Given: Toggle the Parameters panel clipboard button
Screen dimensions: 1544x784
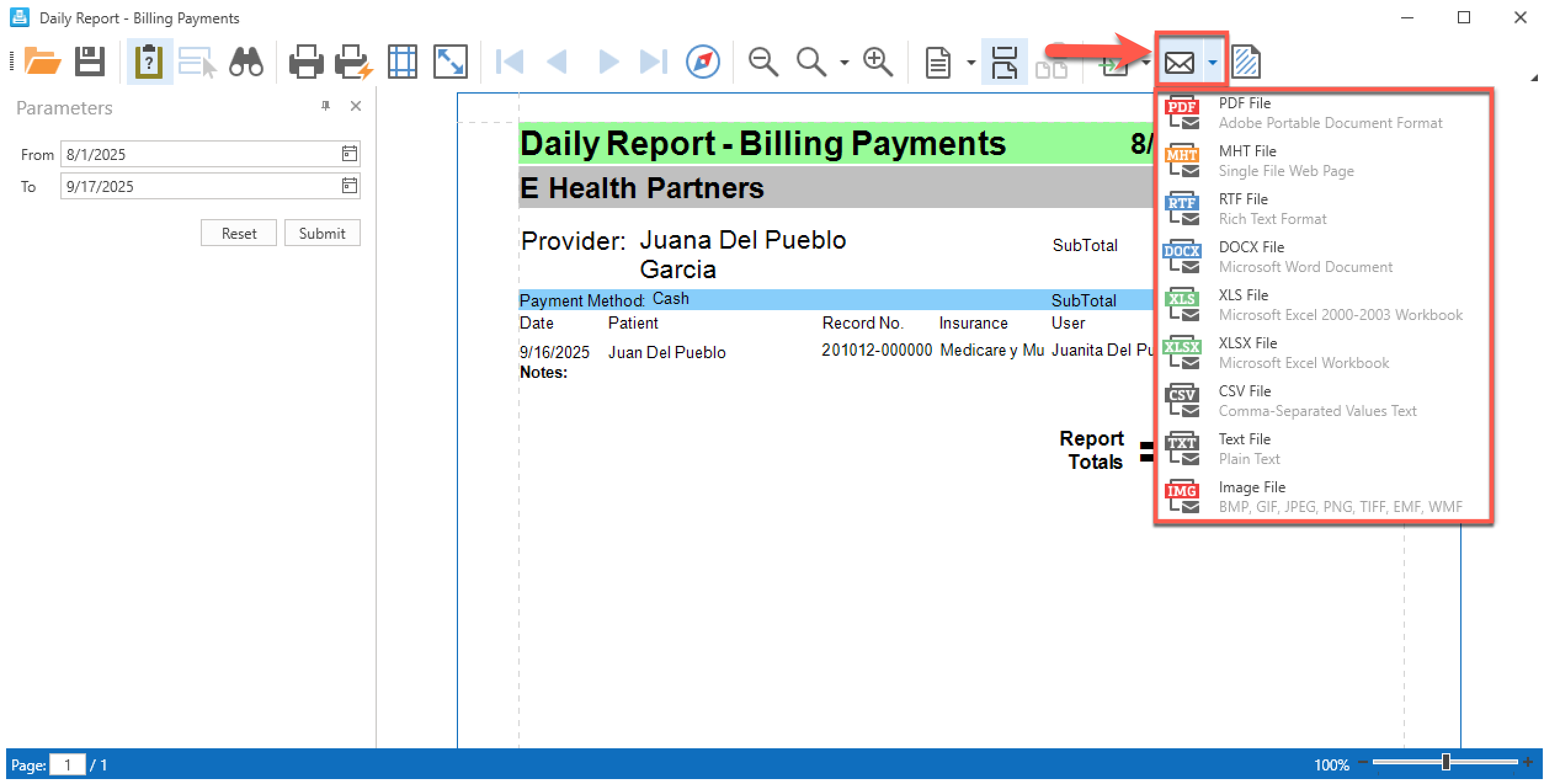Looking at the screenshot, I should 149,62.
